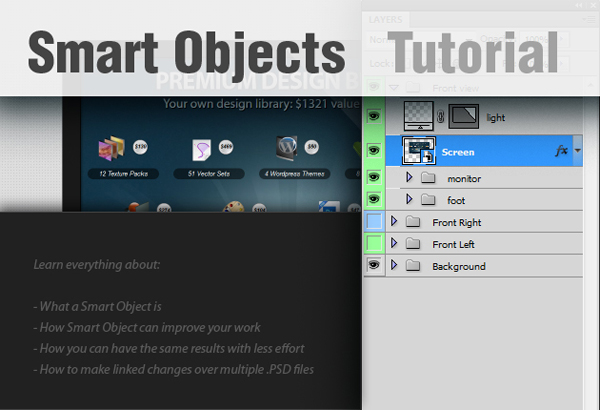Expand the foot group
The image size is (600, 410).
[x=409, y=199]
